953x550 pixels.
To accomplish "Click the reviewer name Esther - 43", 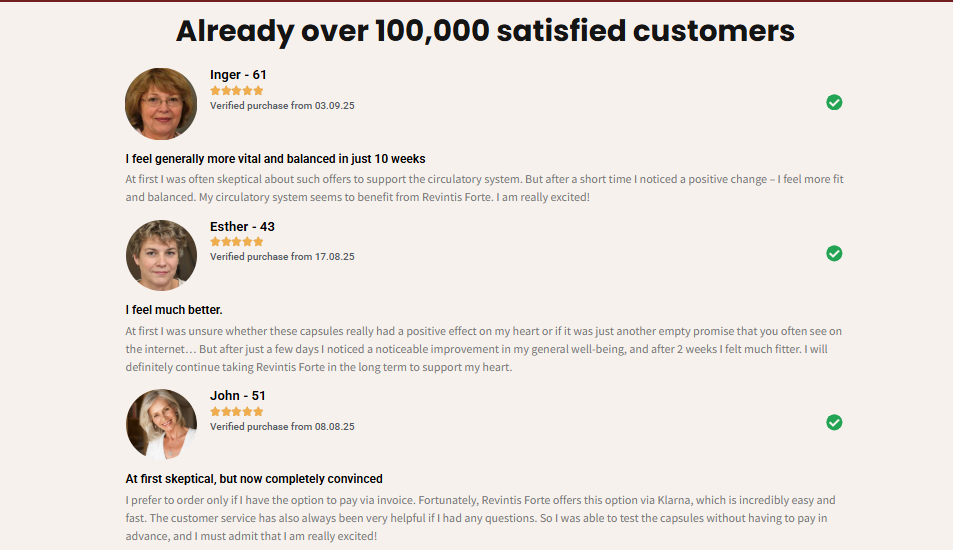I will pyautogui.click(x=242, y=227).
